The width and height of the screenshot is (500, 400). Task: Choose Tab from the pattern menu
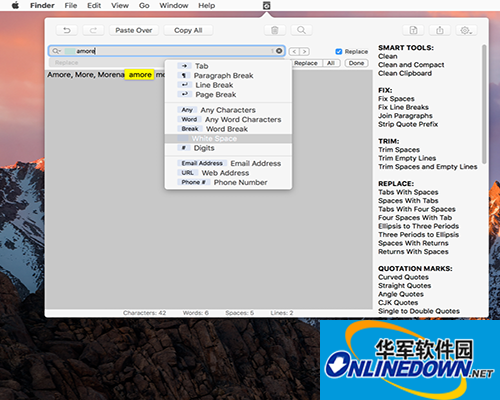point(228,66)
